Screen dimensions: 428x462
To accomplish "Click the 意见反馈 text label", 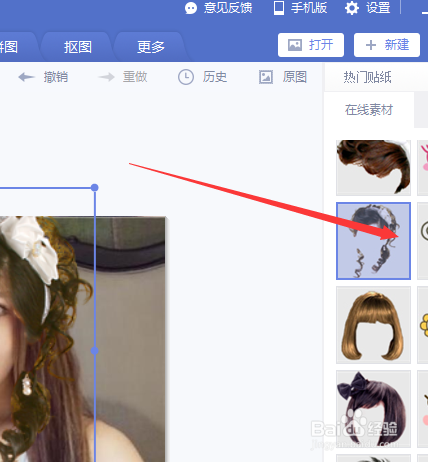I will coord(228,8).
